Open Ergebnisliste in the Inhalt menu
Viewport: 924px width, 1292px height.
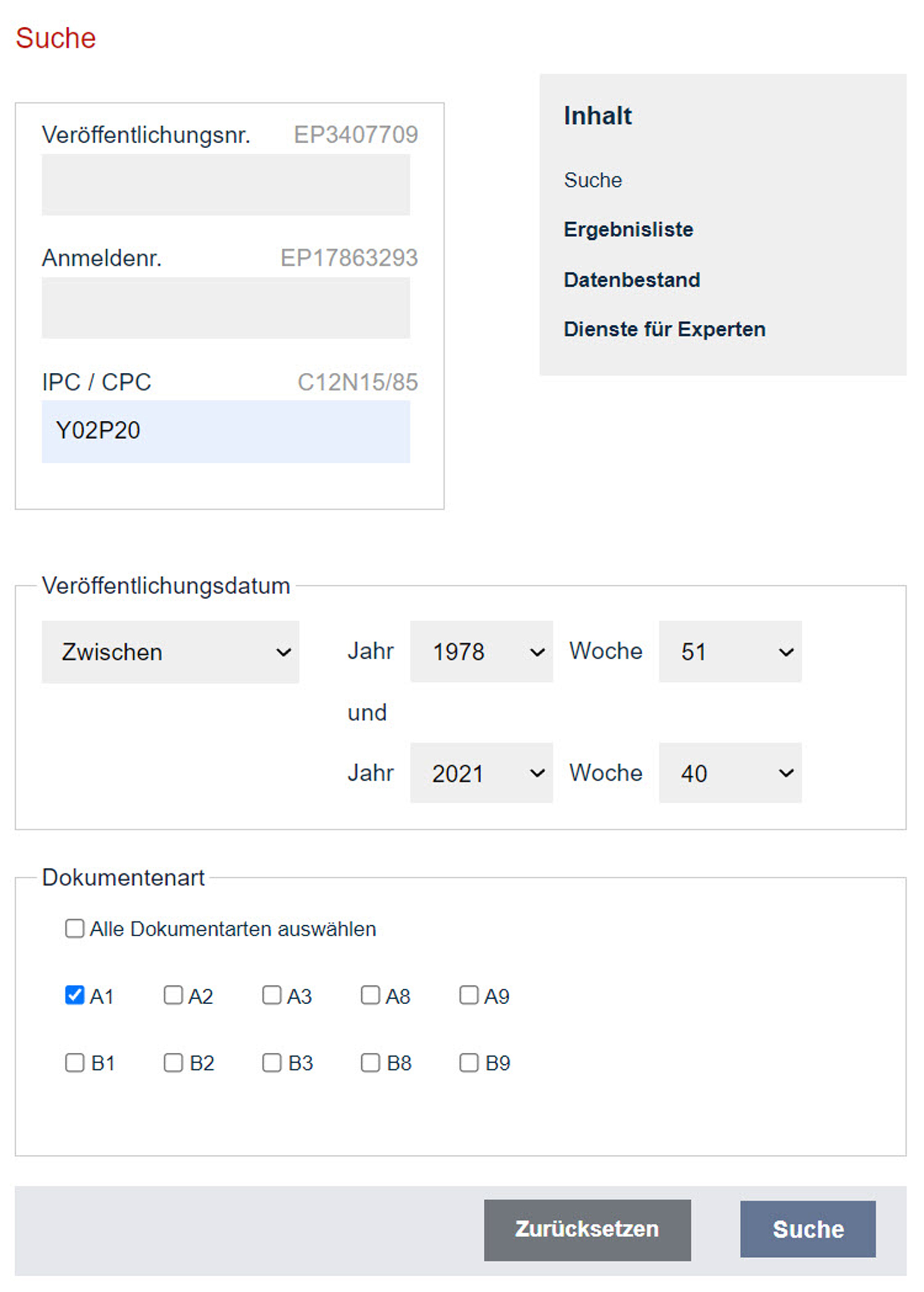pos(628,229)
